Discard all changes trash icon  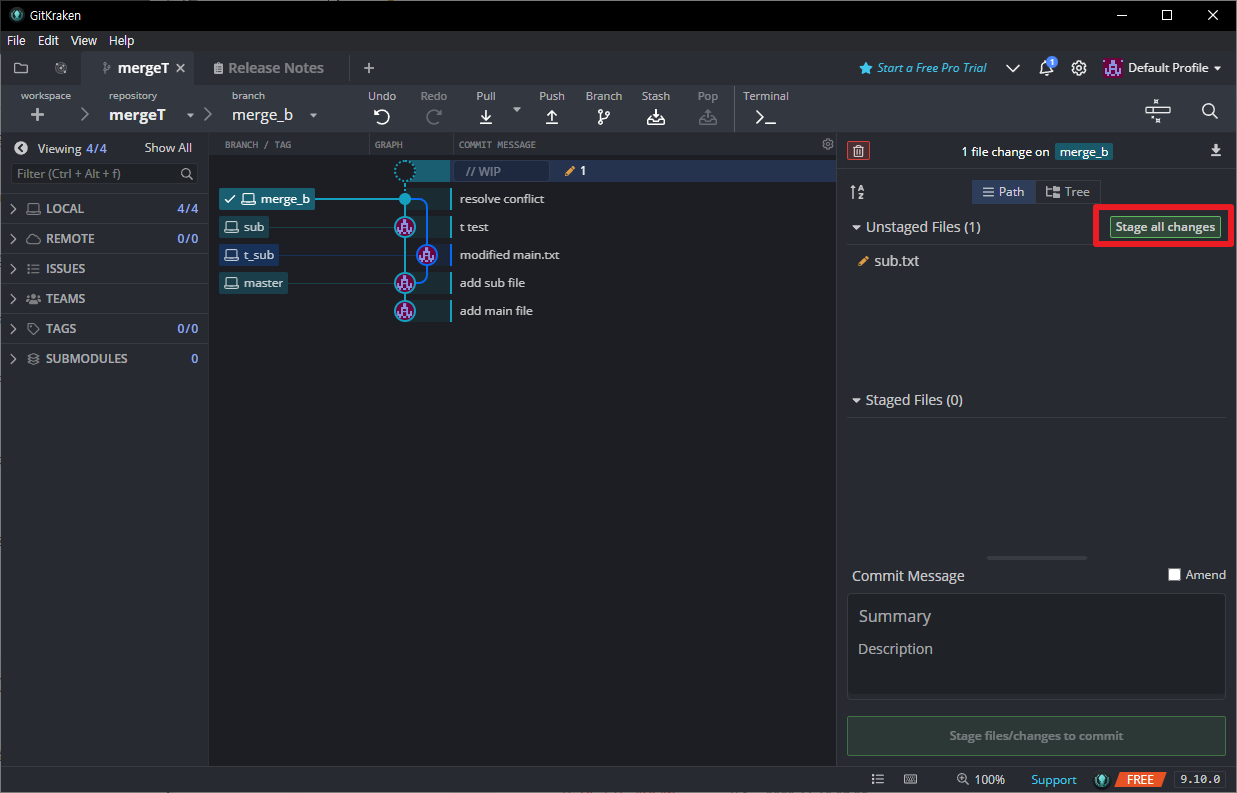(858, 151)
